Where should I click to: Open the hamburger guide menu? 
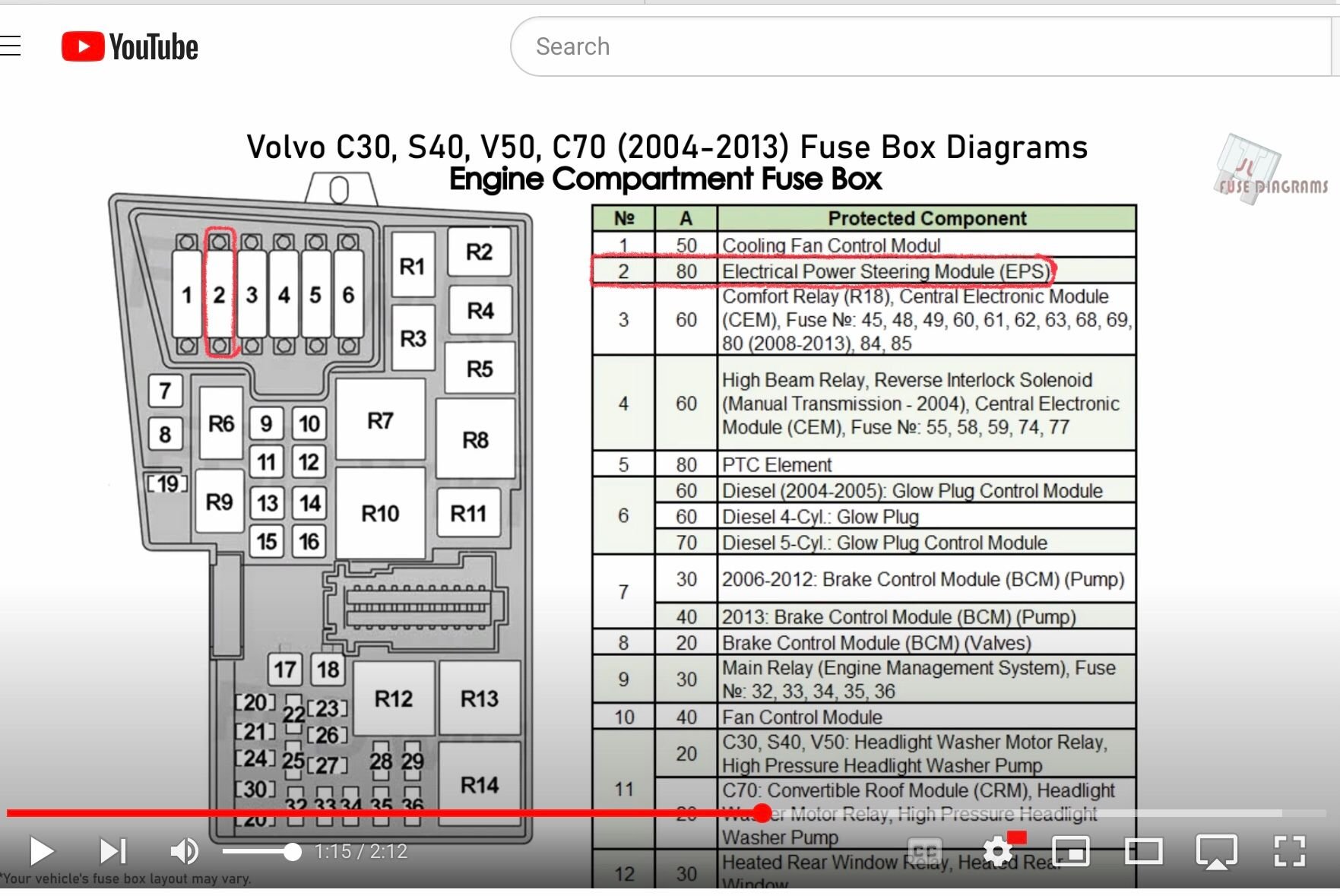pos(11,46)
